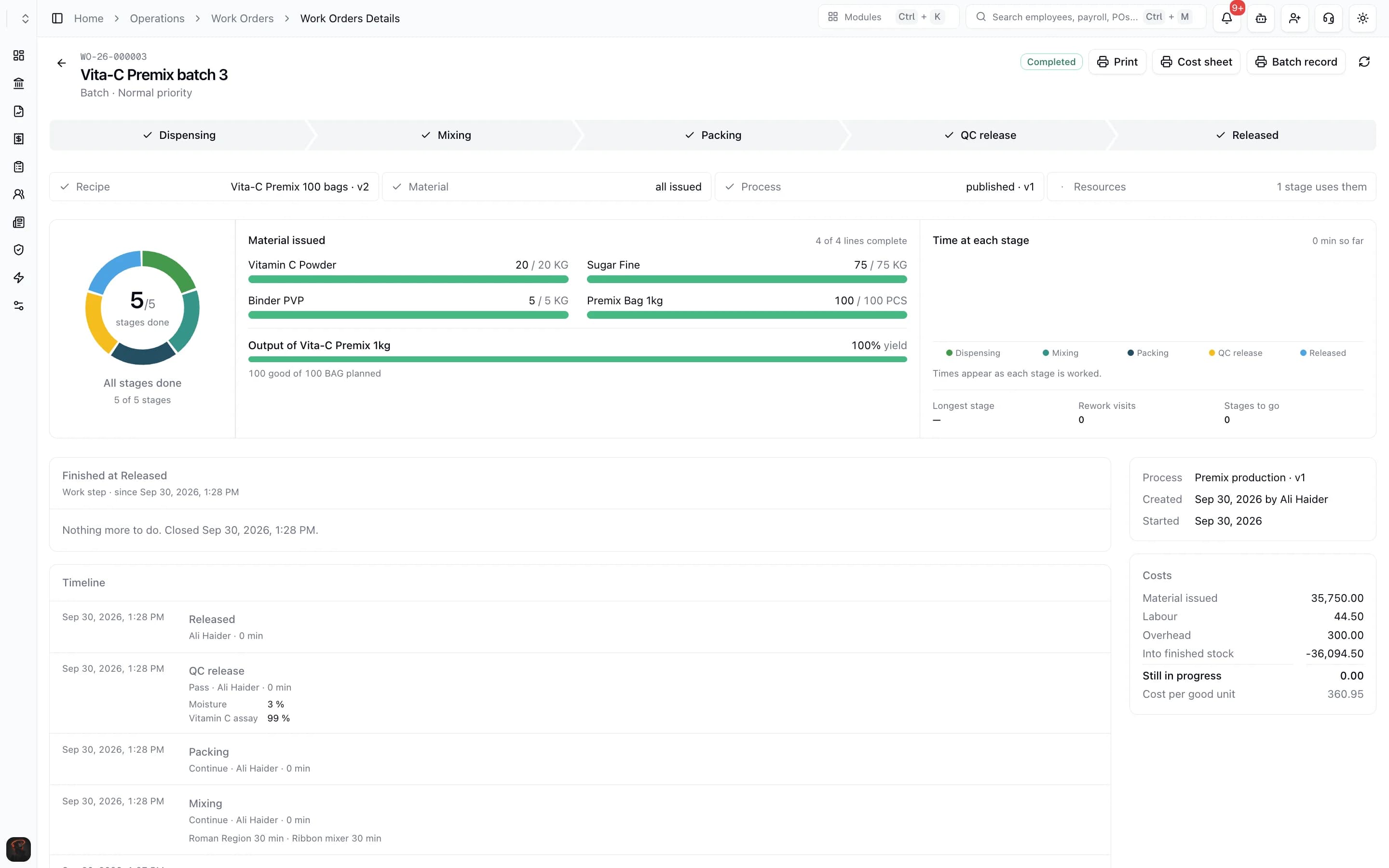Open the Cost sheet

coord(1196,62)
